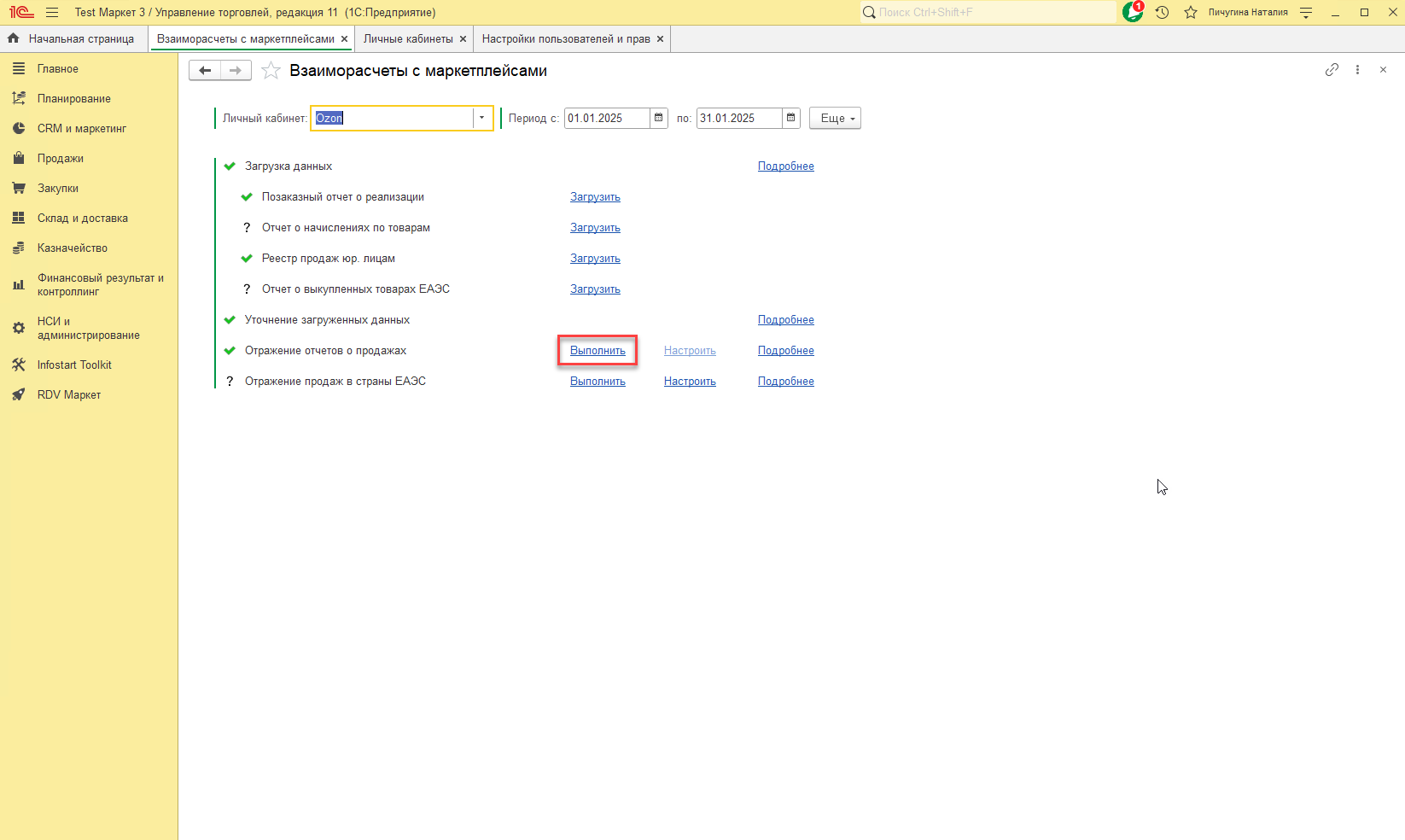Screen dimensions: 1405x840
Task: Open Подробнее for Загрузка данных
Action: [786, 166]
